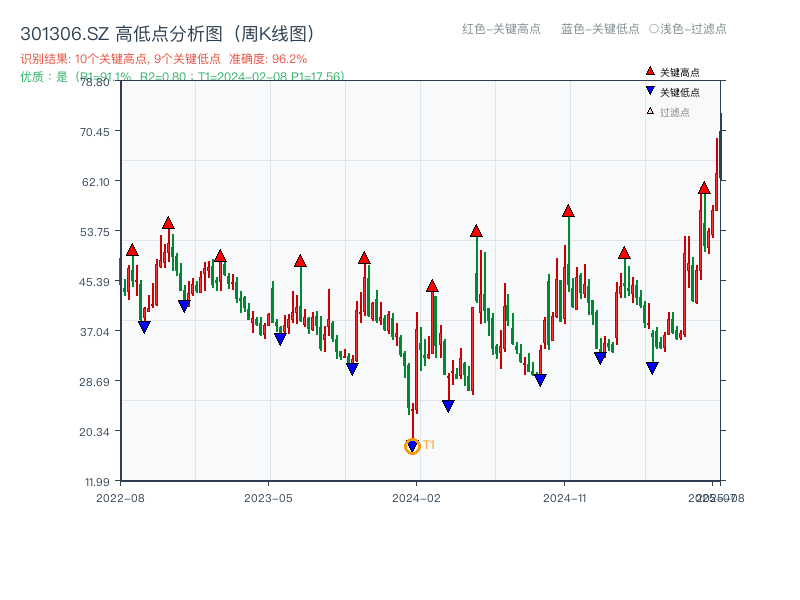
Task: Click the deepest blue low marker above T1
Action: pyautogui.click(x=447, y=404)
